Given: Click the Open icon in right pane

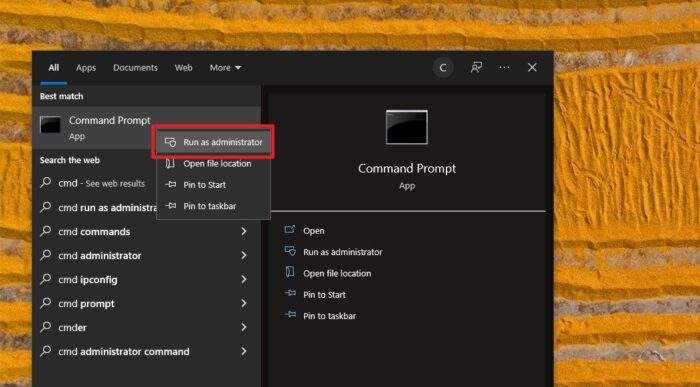Looking at the screenshot, I should coord(290,229).
